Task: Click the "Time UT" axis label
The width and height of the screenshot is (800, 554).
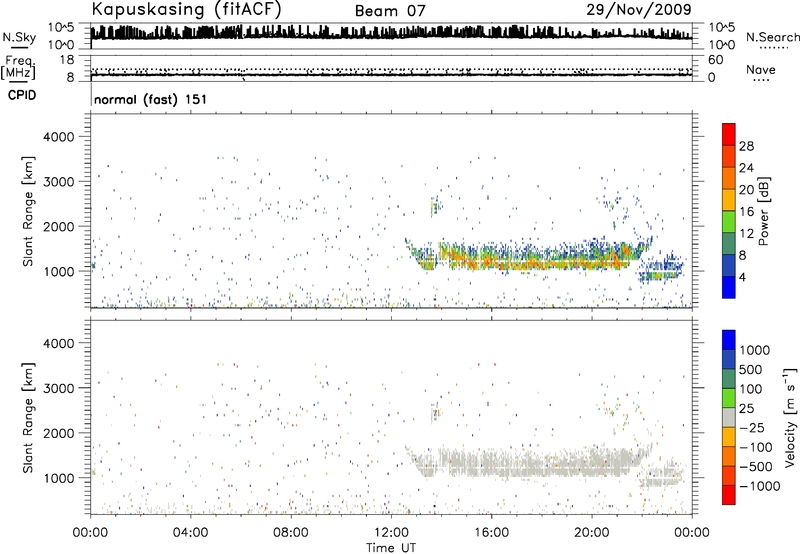Action: (391, 548)
